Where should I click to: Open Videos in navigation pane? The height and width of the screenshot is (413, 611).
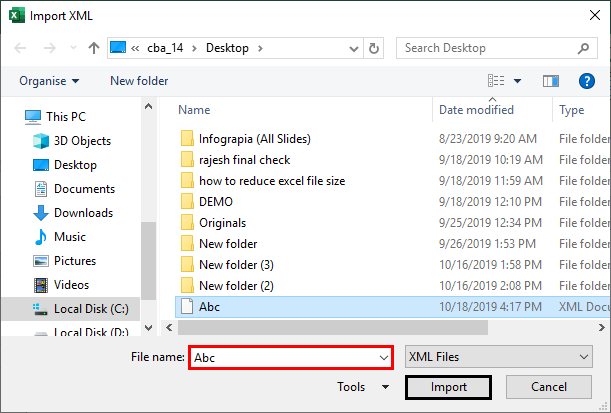point(71,285)
